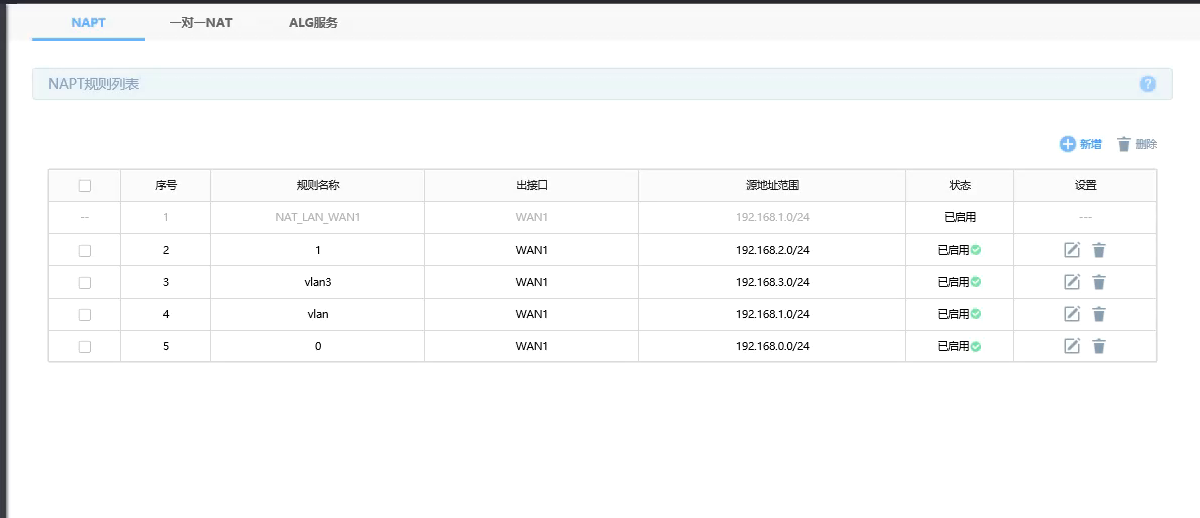1200x518 pixels.
Task: Check the box for rule row 2
Action: click(85, 251)
